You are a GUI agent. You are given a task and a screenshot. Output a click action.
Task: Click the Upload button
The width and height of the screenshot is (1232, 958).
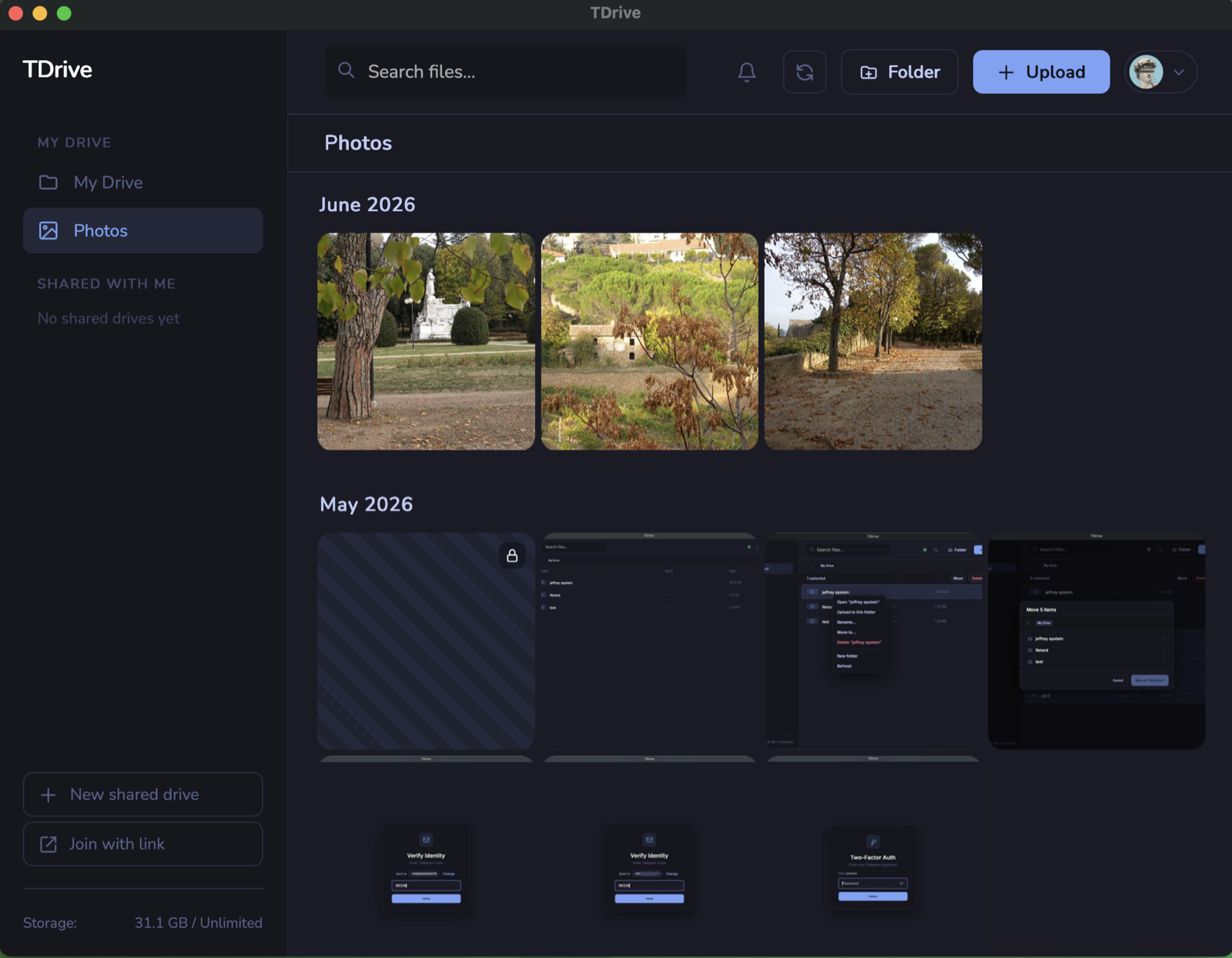pyautogui.click(x=1041, y=72)
